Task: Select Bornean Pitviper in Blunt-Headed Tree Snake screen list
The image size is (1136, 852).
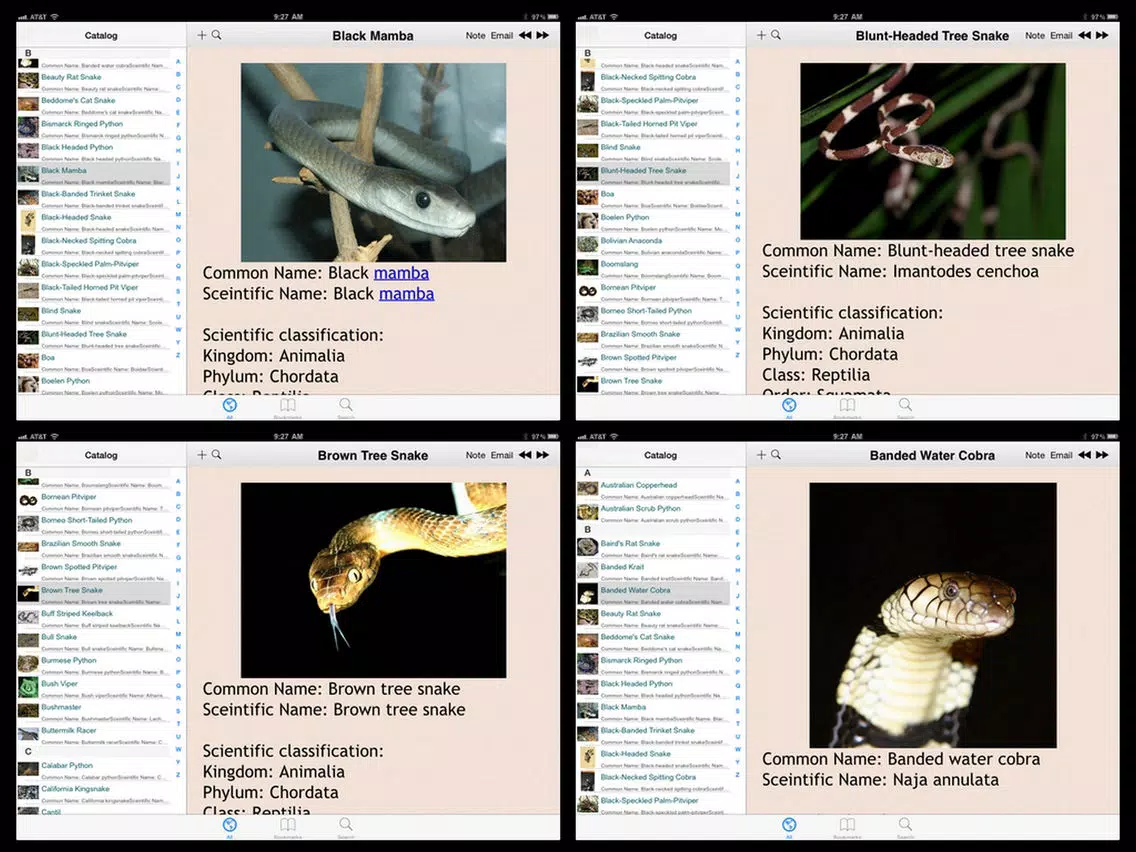Action: (653, 292)
